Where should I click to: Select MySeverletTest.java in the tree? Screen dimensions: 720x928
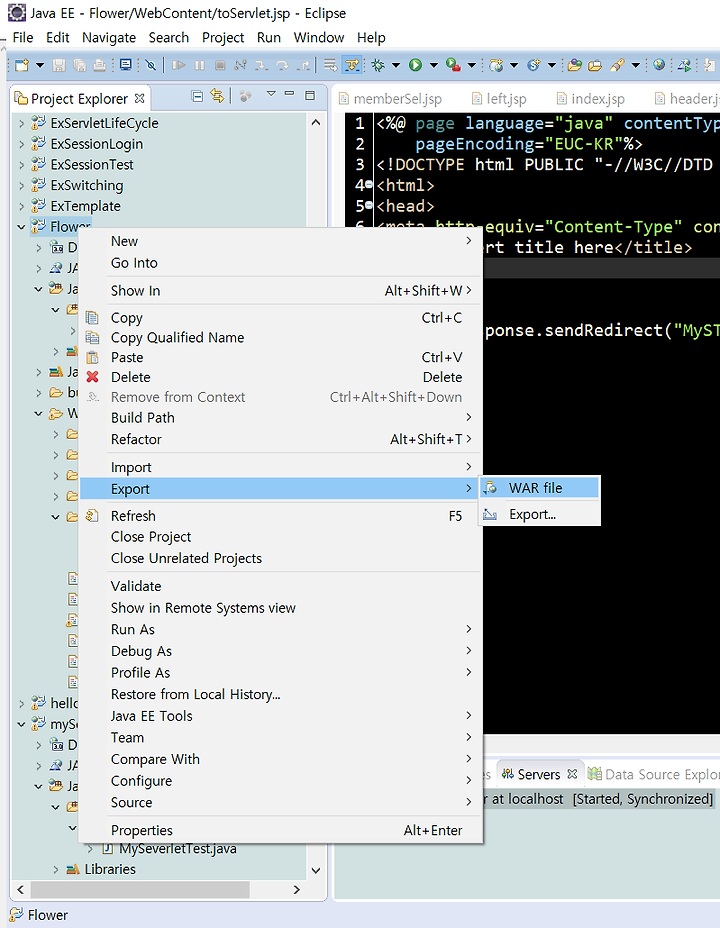point(177,849)
